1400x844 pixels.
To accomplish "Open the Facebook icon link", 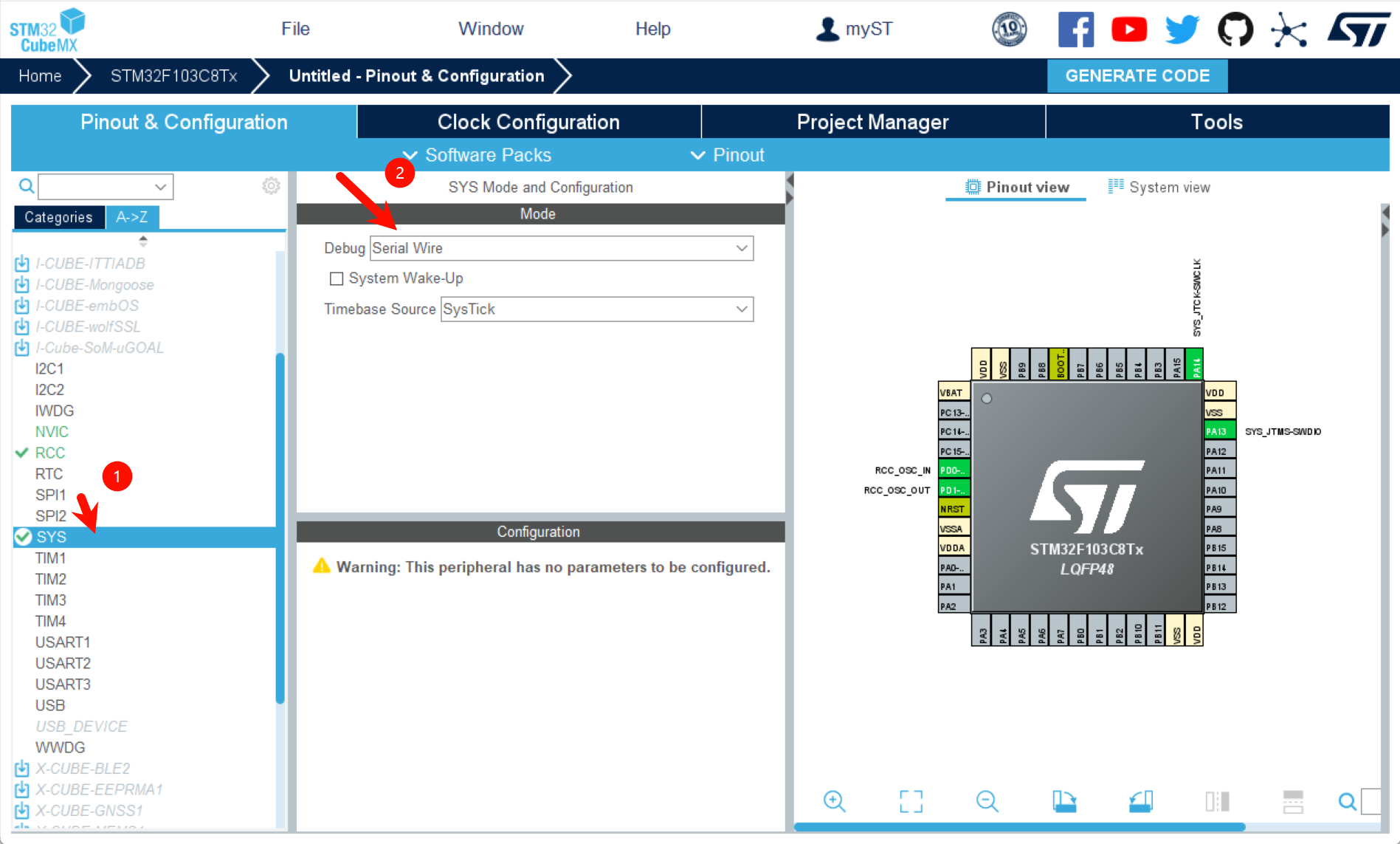I will point(1075,30).
